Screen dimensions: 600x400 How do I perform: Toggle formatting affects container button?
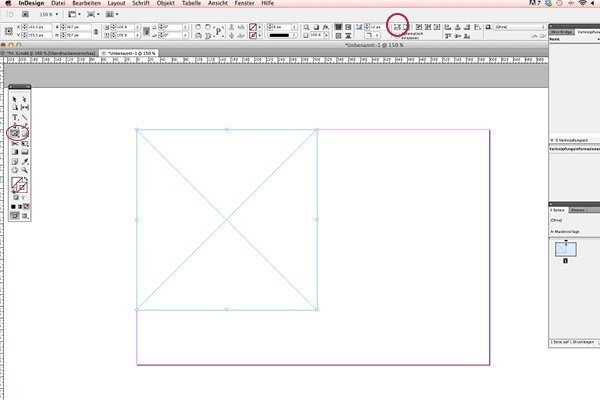pyautogui.click(x=16, y=198)
